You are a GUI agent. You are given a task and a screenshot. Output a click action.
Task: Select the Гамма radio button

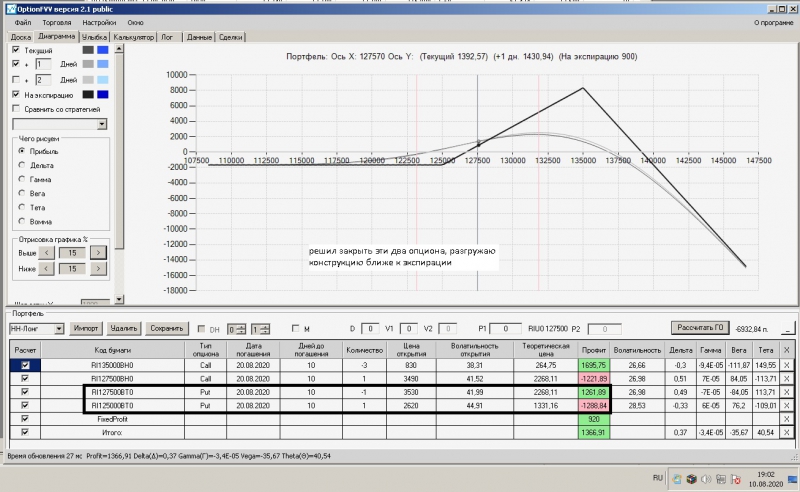click(21, 179)
